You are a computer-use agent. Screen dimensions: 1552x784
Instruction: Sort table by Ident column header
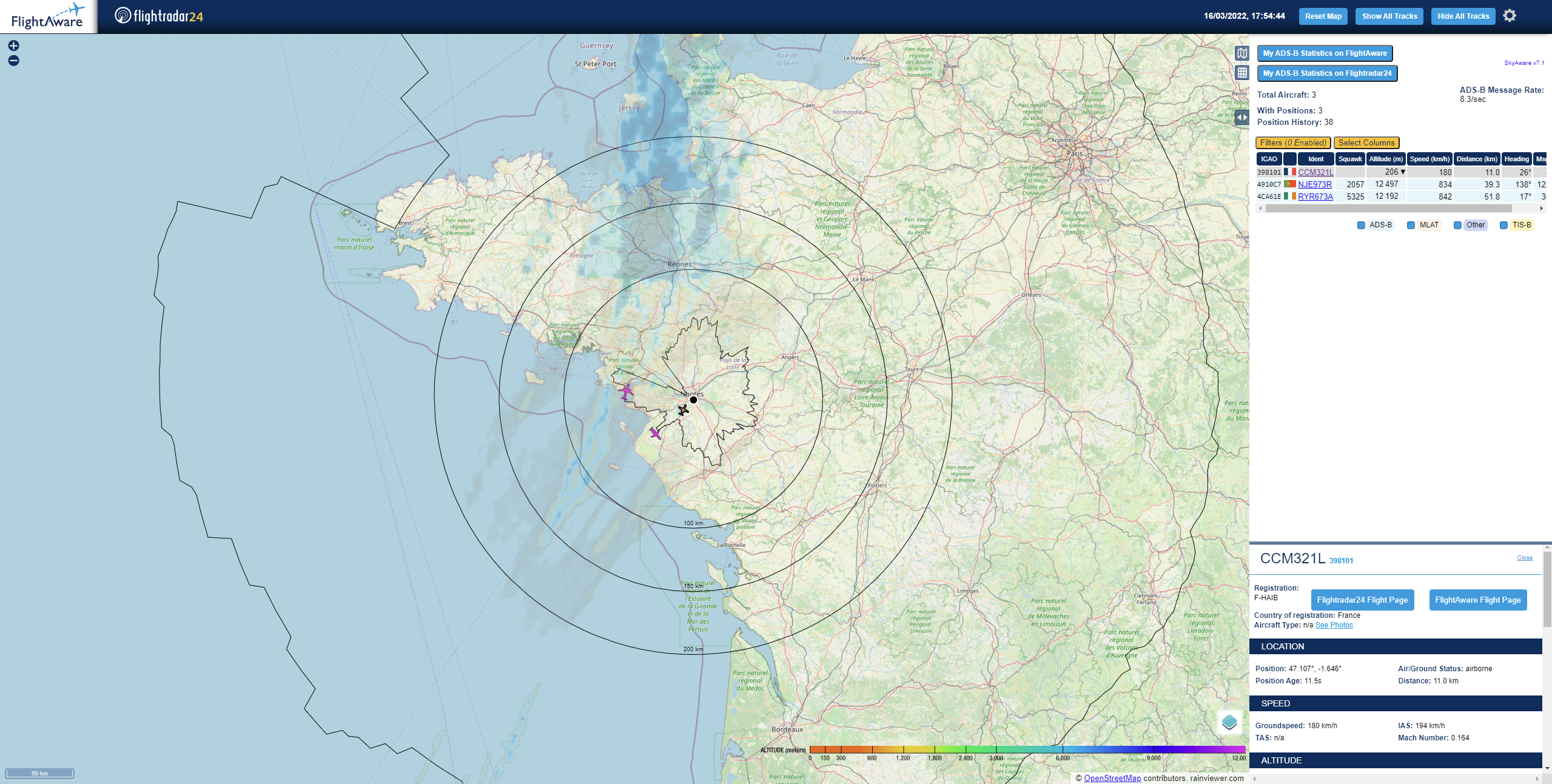1315,159
